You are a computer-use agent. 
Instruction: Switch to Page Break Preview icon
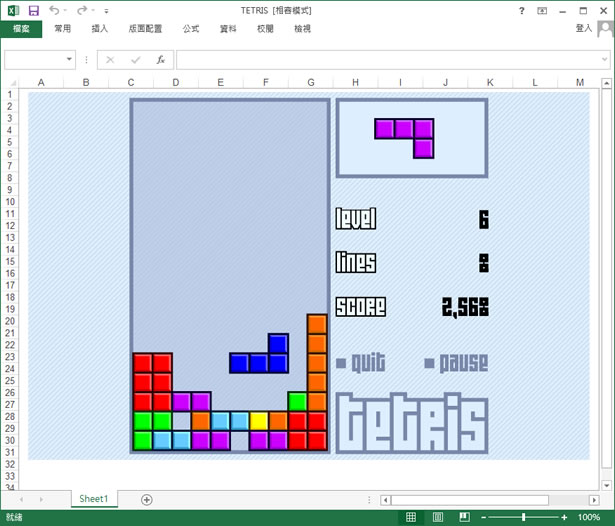(x=461, y=517)
